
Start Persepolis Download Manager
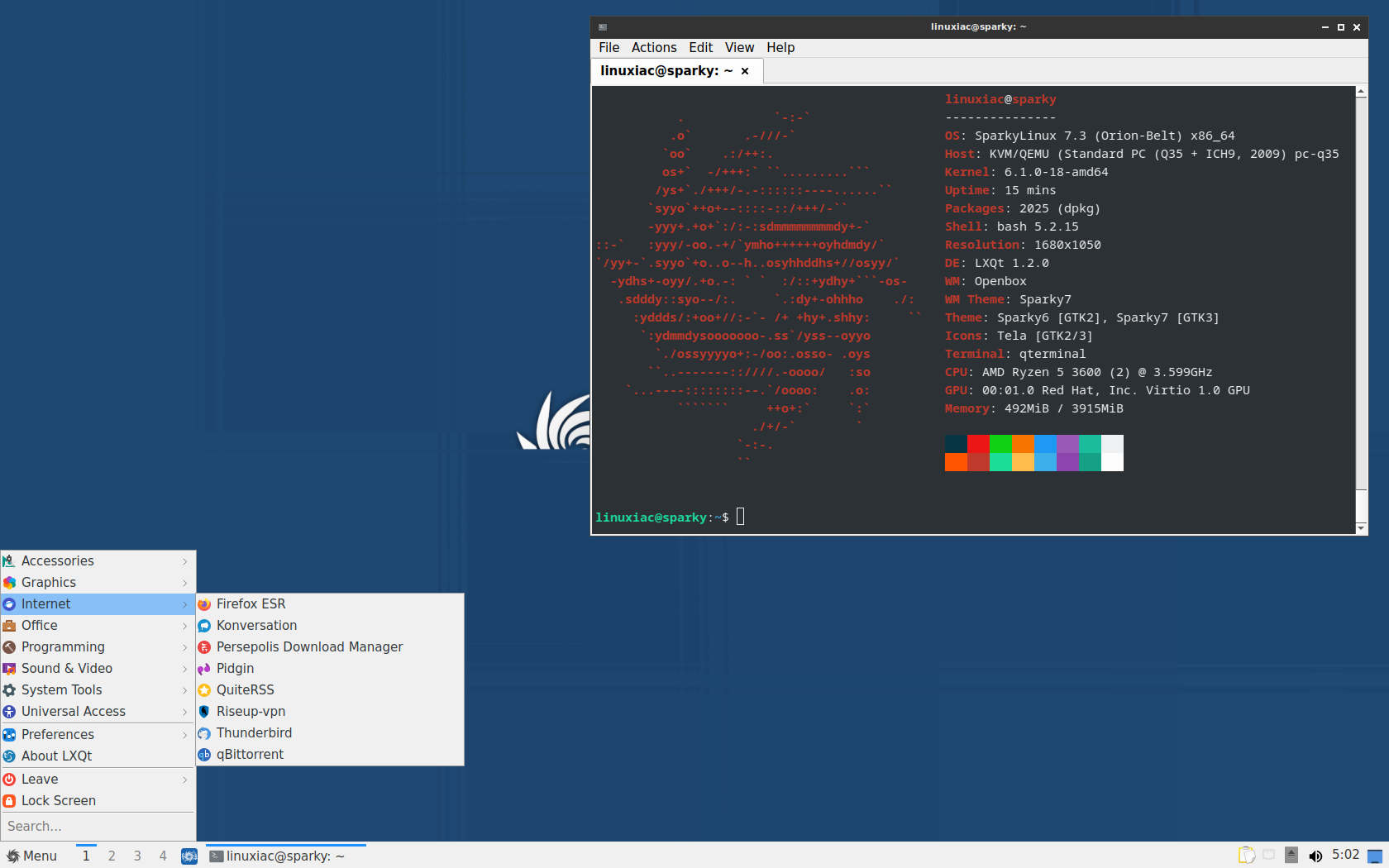coord(330,647)
